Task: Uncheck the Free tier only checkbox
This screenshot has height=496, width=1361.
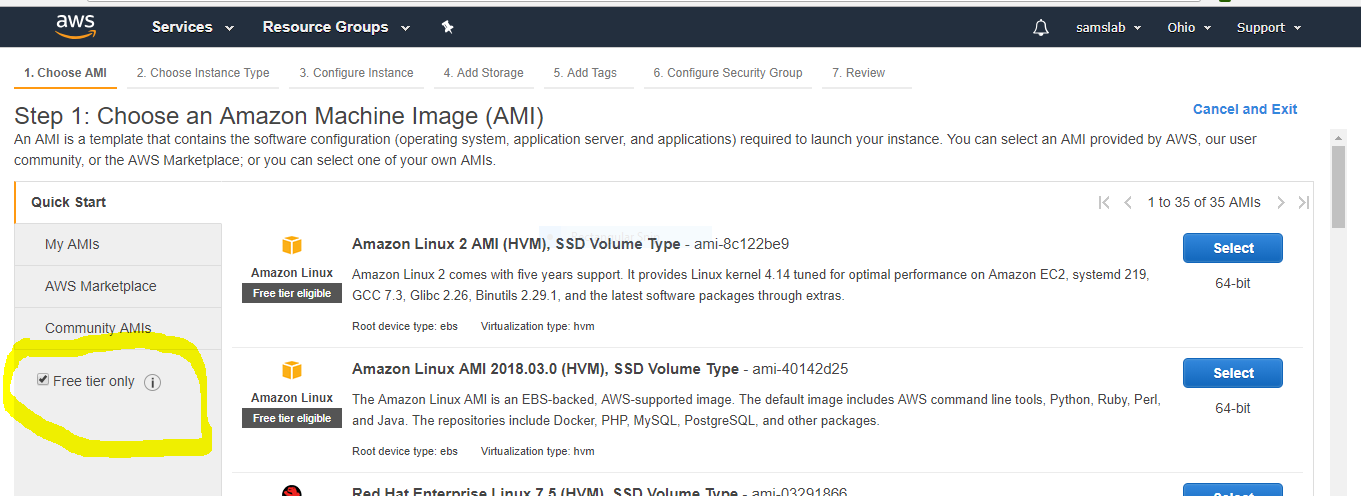Action: [x=43, y=380]
